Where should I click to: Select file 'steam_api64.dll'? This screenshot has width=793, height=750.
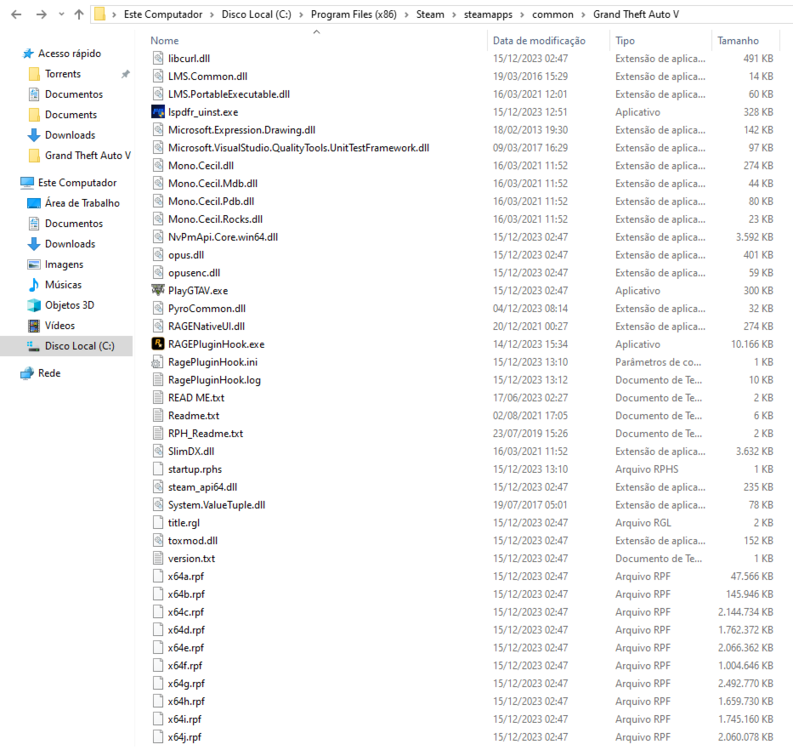[202, 487]
